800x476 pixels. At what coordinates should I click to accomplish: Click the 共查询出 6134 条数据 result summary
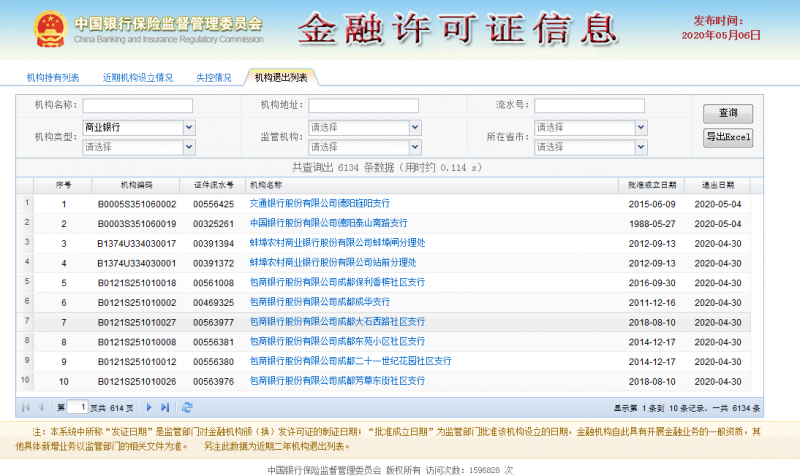pyautogui.click(x=387, y=167)
